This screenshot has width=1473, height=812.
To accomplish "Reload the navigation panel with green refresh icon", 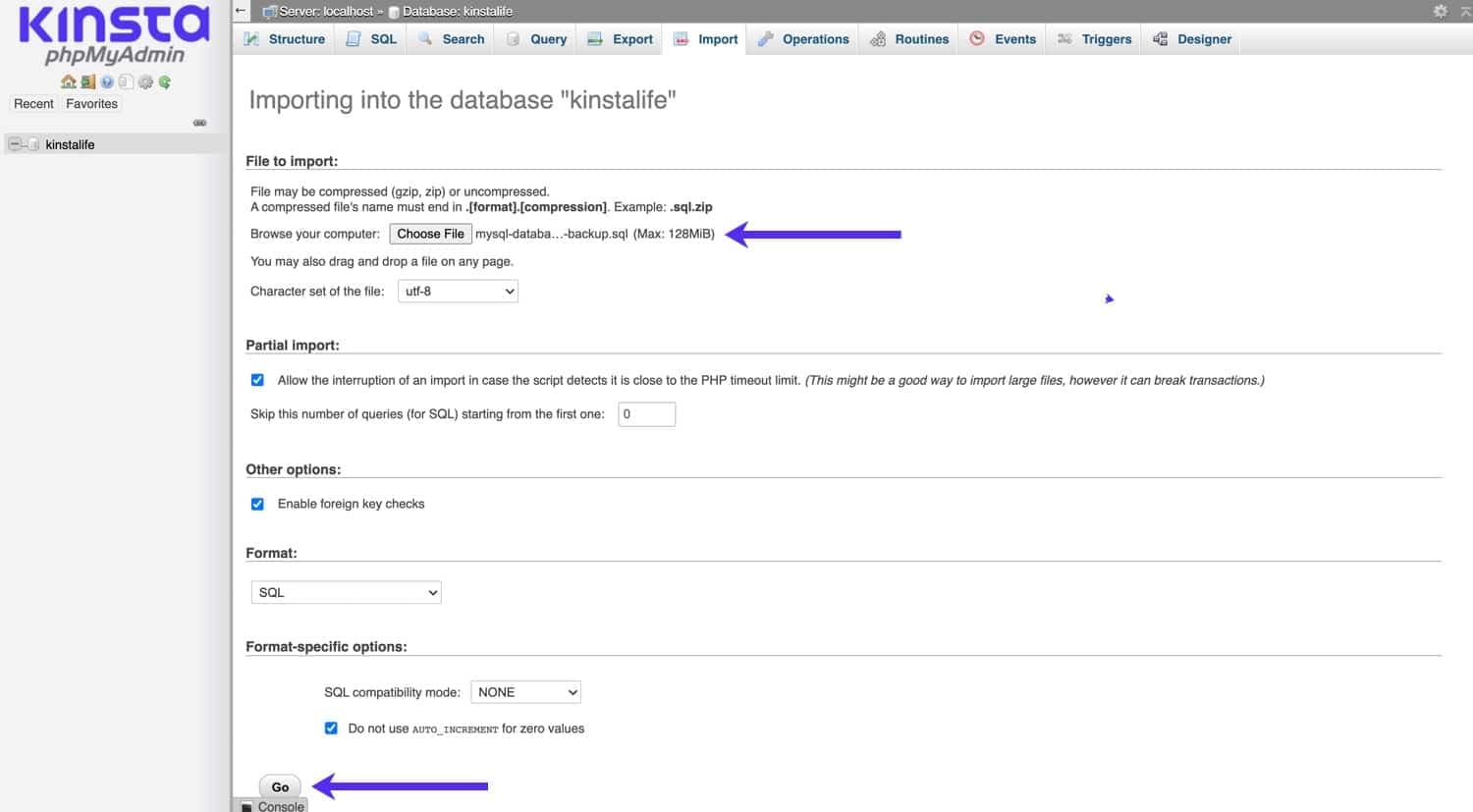I will (x=164, y=82).
